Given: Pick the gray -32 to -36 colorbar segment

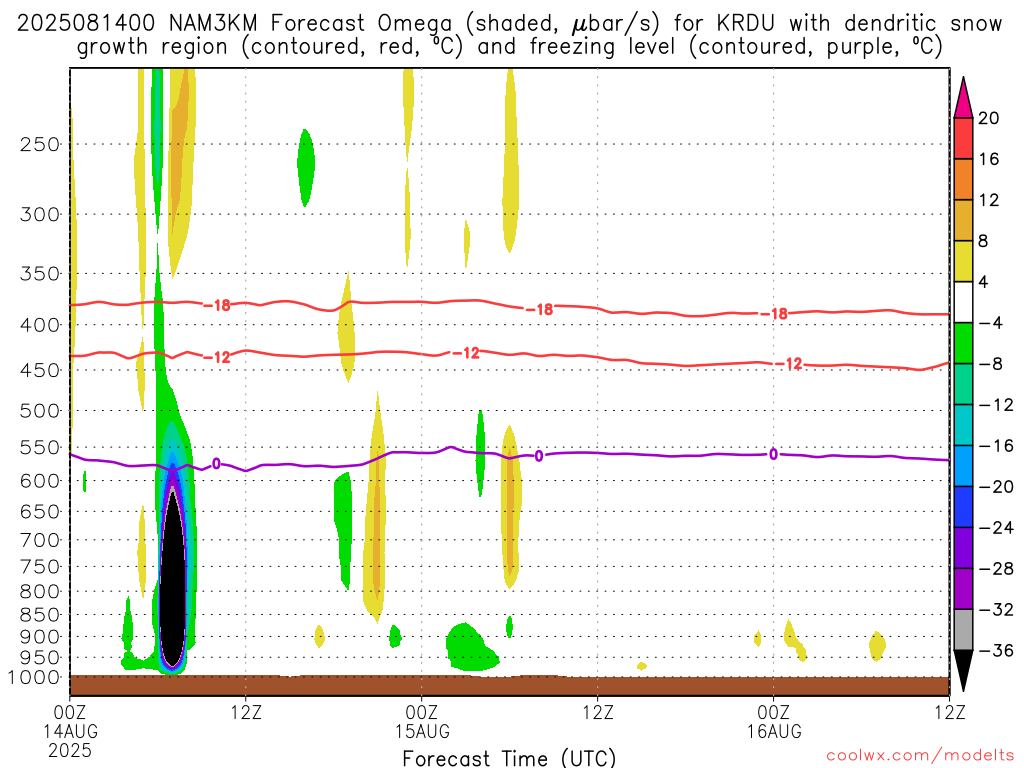Looking at the screenshot, I should pyautogui.click(x=963, y=630).
